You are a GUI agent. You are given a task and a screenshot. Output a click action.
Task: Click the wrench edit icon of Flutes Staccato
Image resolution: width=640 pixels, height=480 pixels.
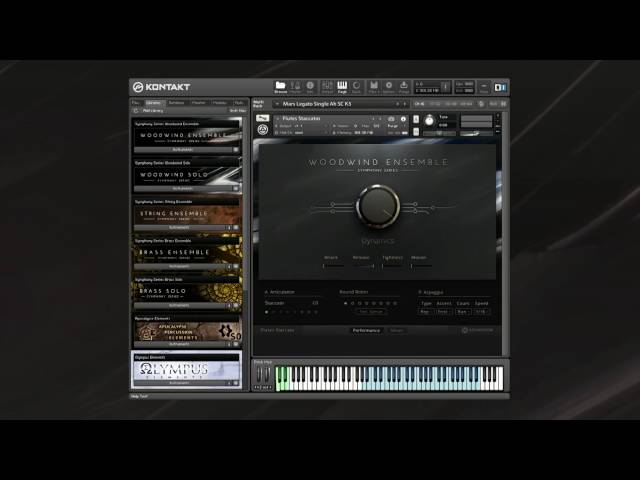click(262, 118)
